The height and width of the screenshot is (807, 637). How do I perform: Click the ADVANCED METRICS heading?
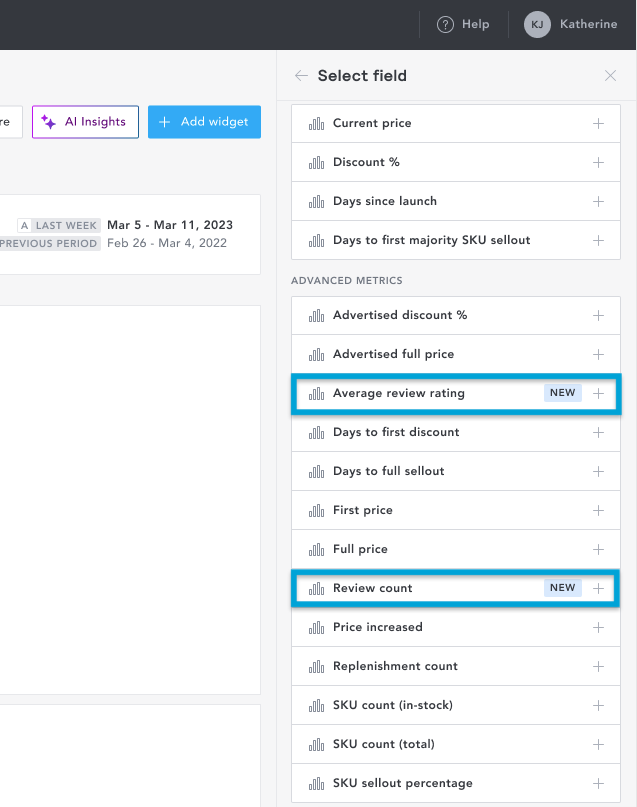point(347,280)
